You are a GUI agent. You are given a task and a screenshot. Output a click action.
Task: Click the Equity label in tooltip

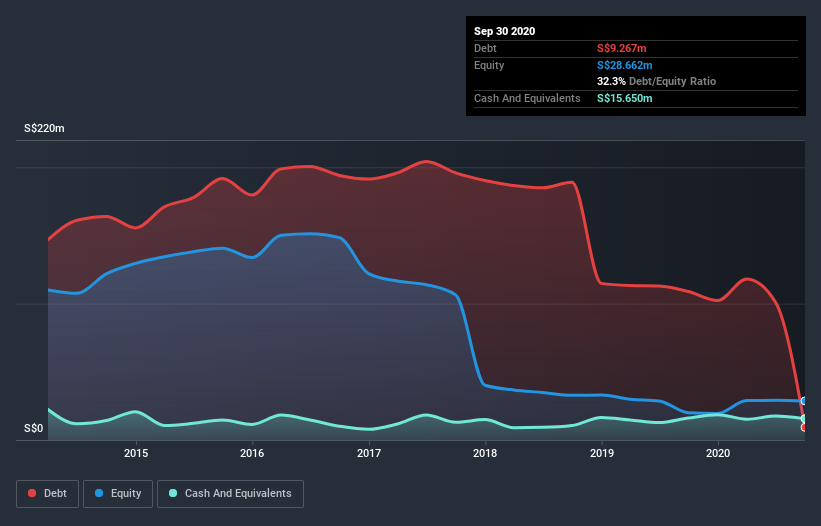point(489,65)
